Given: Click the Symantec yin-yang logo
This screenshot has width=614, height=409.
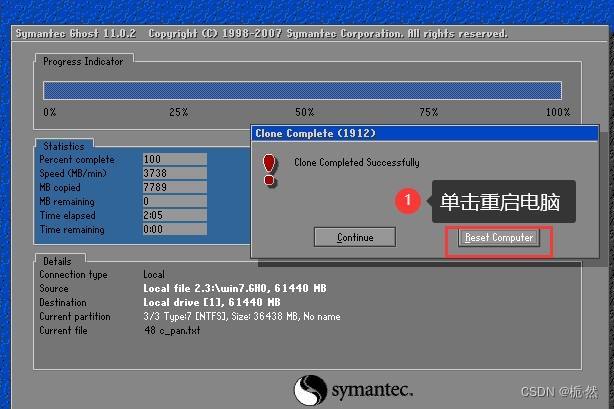Looking at the screenshot, I should pyautogui.click(x=311, y=390).
